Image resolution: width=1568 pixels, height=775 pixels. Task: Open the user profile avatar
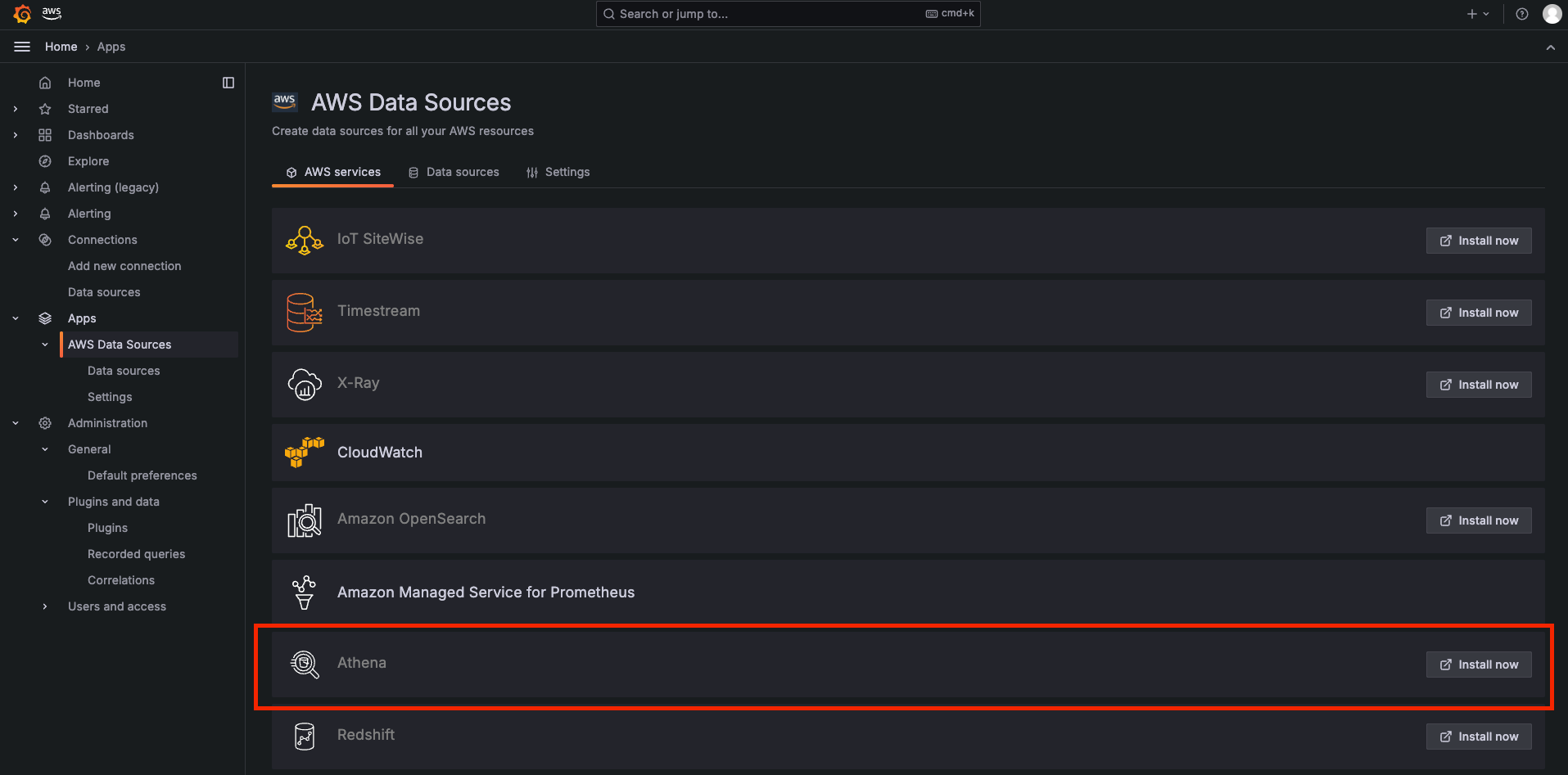(x=1552, y=14)
